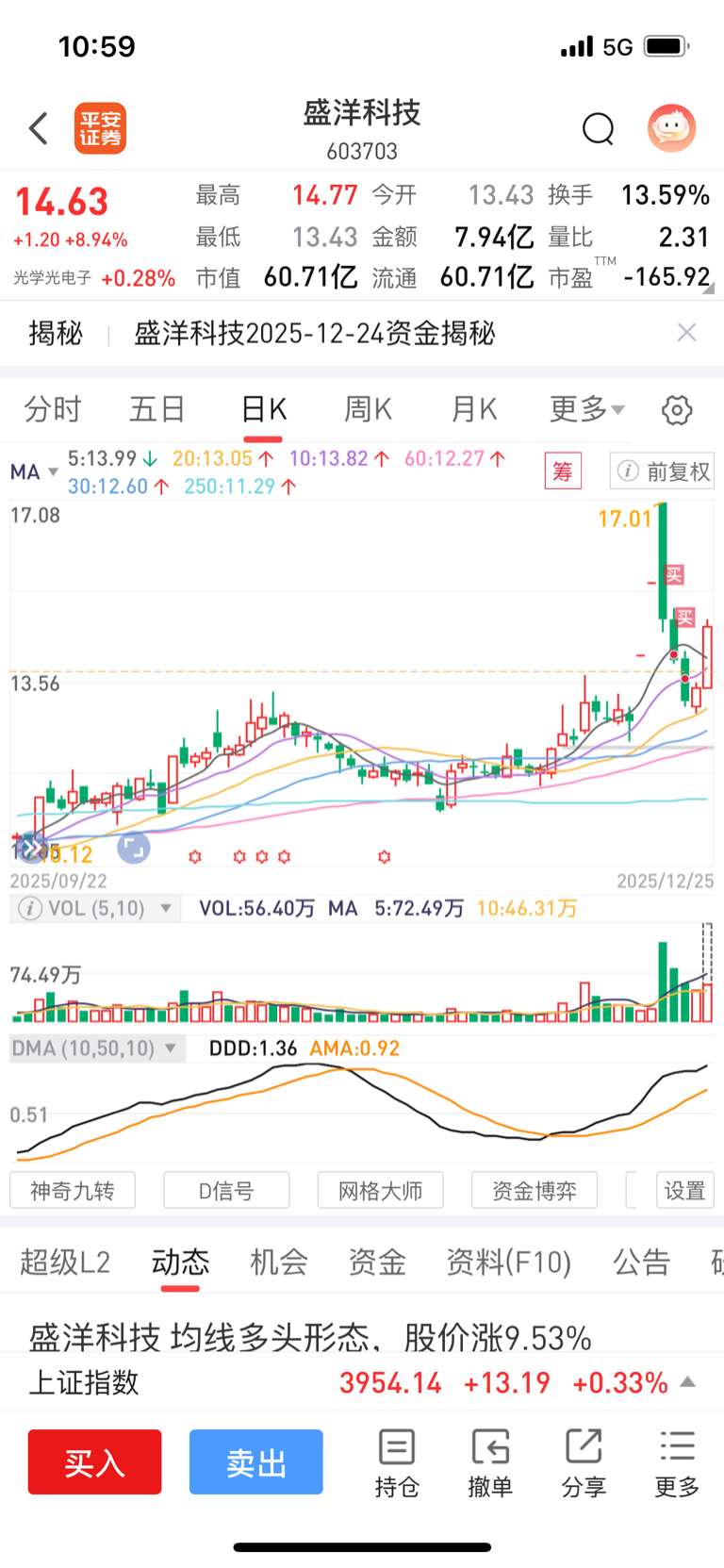
Task: Tap the current price 14.63
Action: click(61, 202)
